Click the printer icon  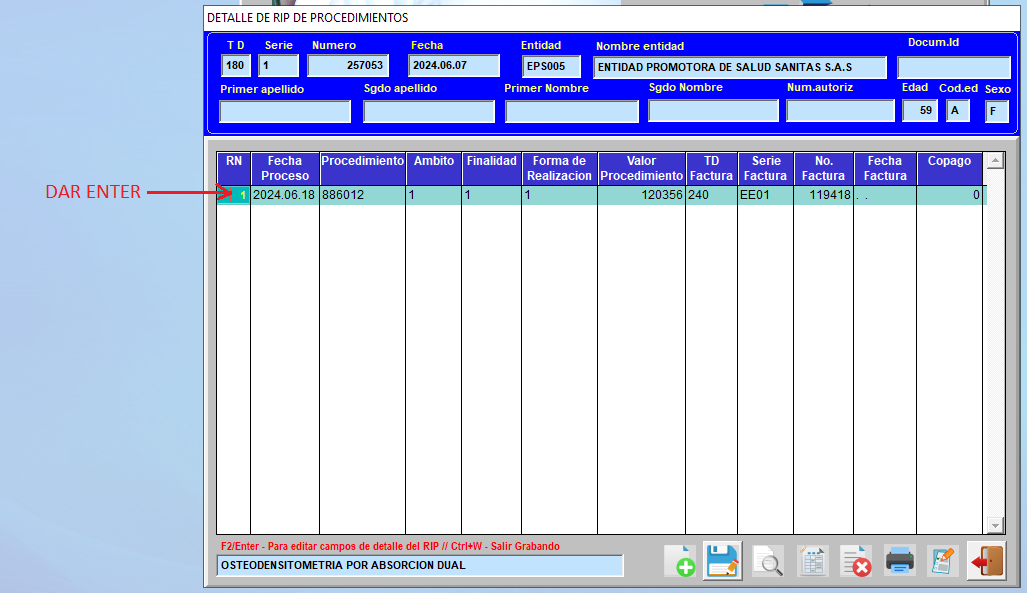point(899,562)
